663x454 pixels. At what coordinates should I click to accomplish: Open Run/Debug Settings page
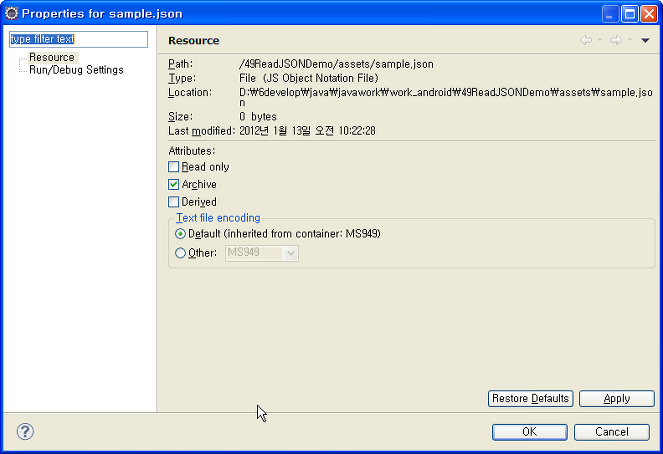tap(76, 70)
